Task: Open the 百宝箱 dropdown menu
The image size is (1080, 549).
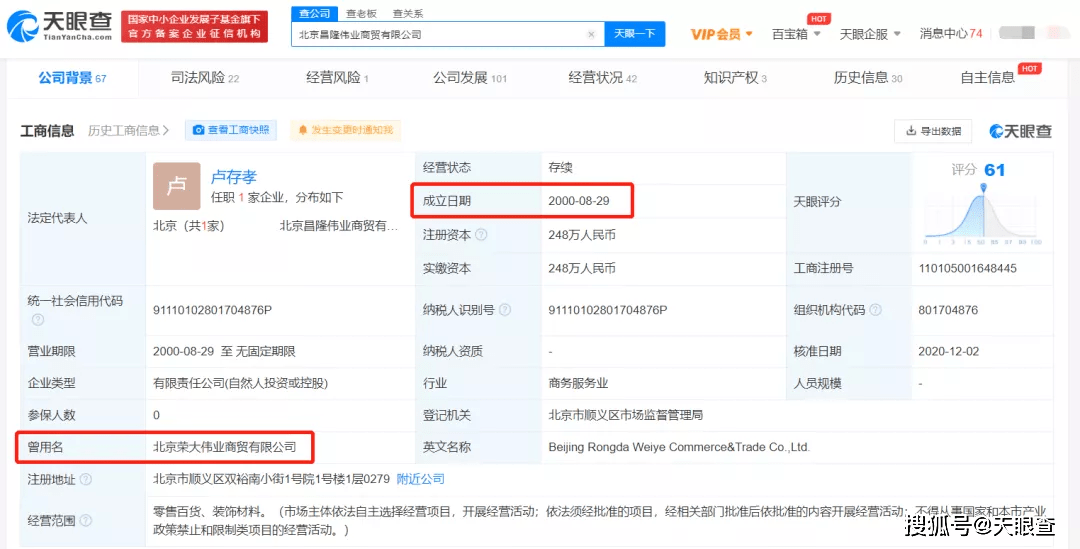Action: coord(796,34)
